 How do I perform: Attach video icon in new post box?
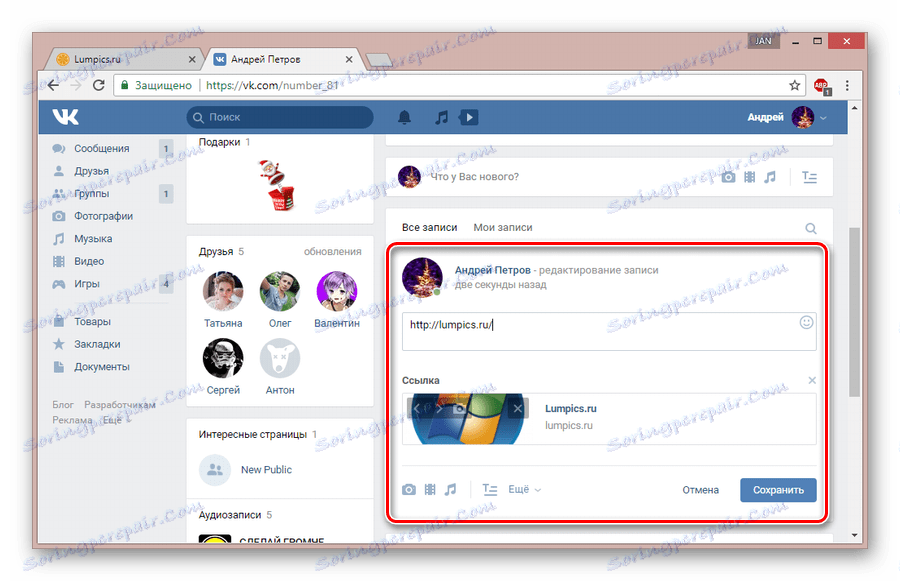pyautogui.click(x=750, y=177)
